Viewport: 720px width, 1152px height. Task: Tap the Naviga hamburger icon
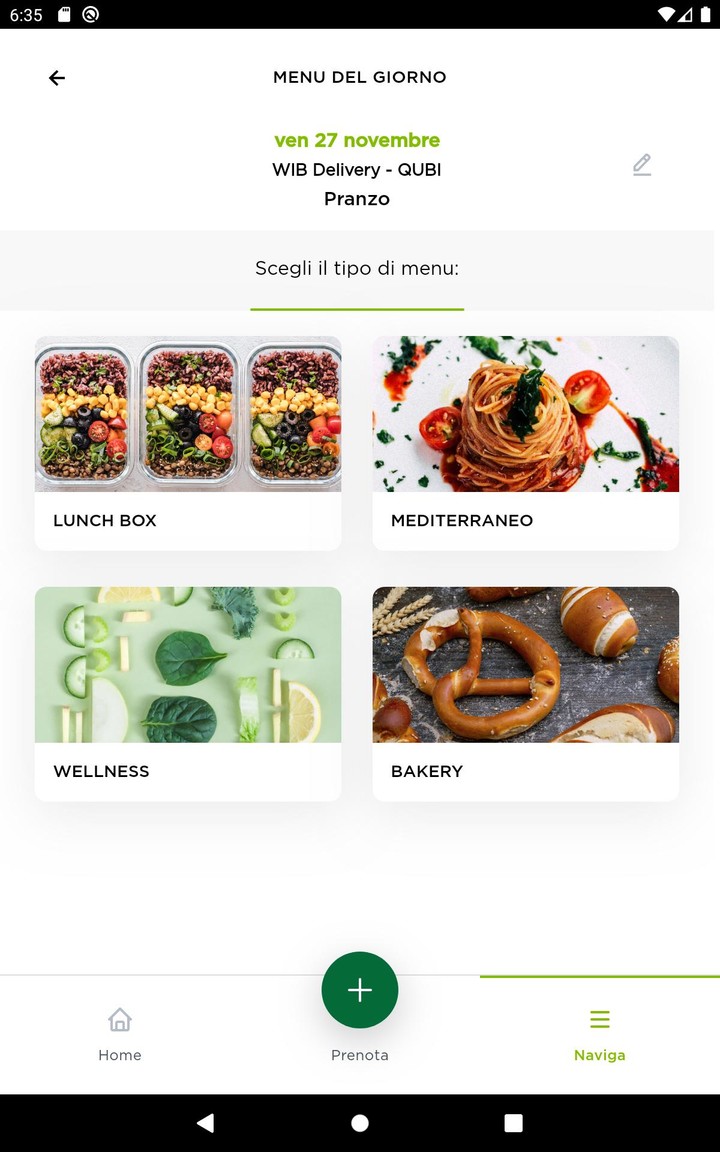pyautogui.click(x=600, y=1019)
